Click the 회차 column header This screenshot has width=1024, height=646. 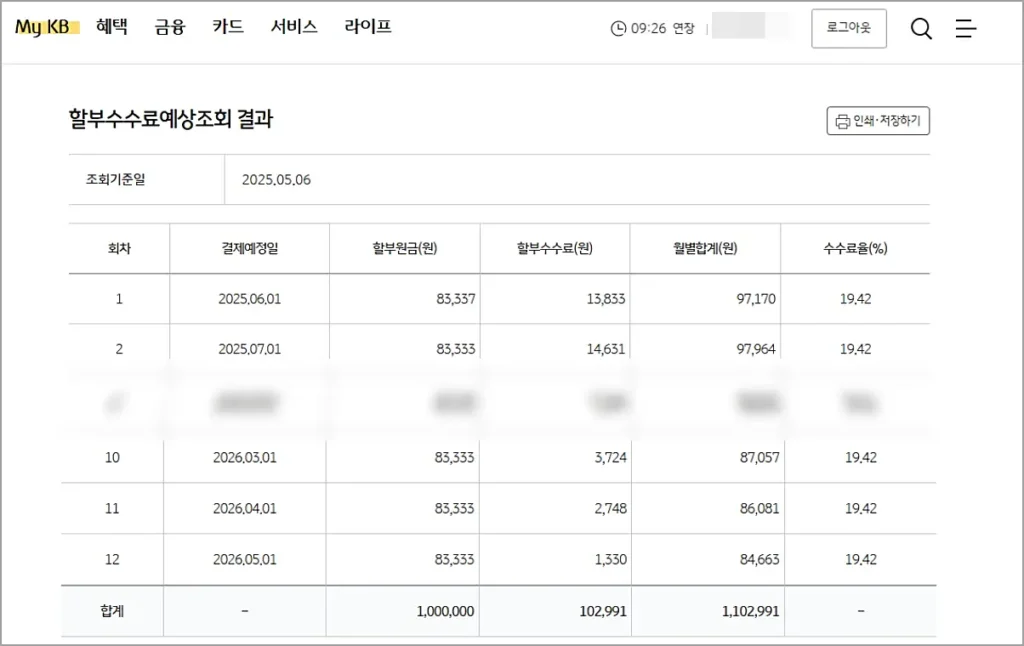[x=120, y=248]
